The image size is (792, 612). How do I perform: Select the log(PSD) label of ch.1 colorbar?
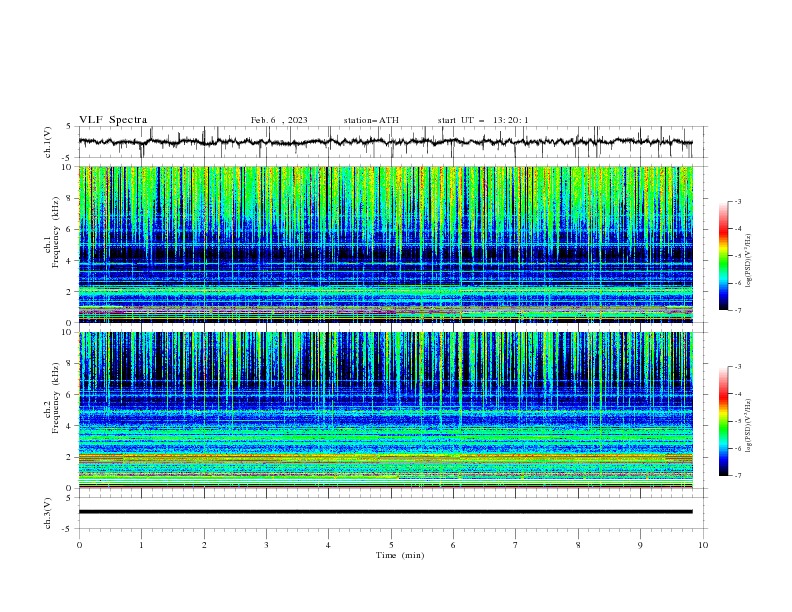[748, 261]
